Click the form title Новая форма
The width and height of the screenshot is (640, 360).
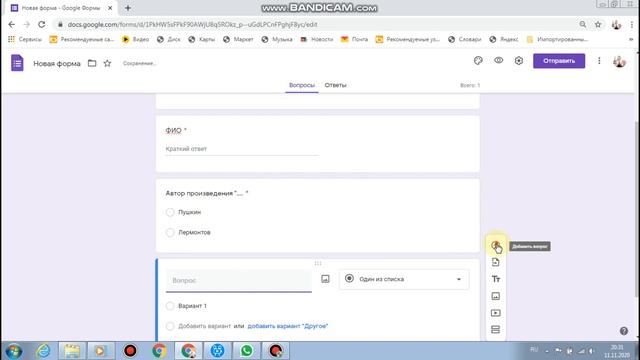(57, 63)
